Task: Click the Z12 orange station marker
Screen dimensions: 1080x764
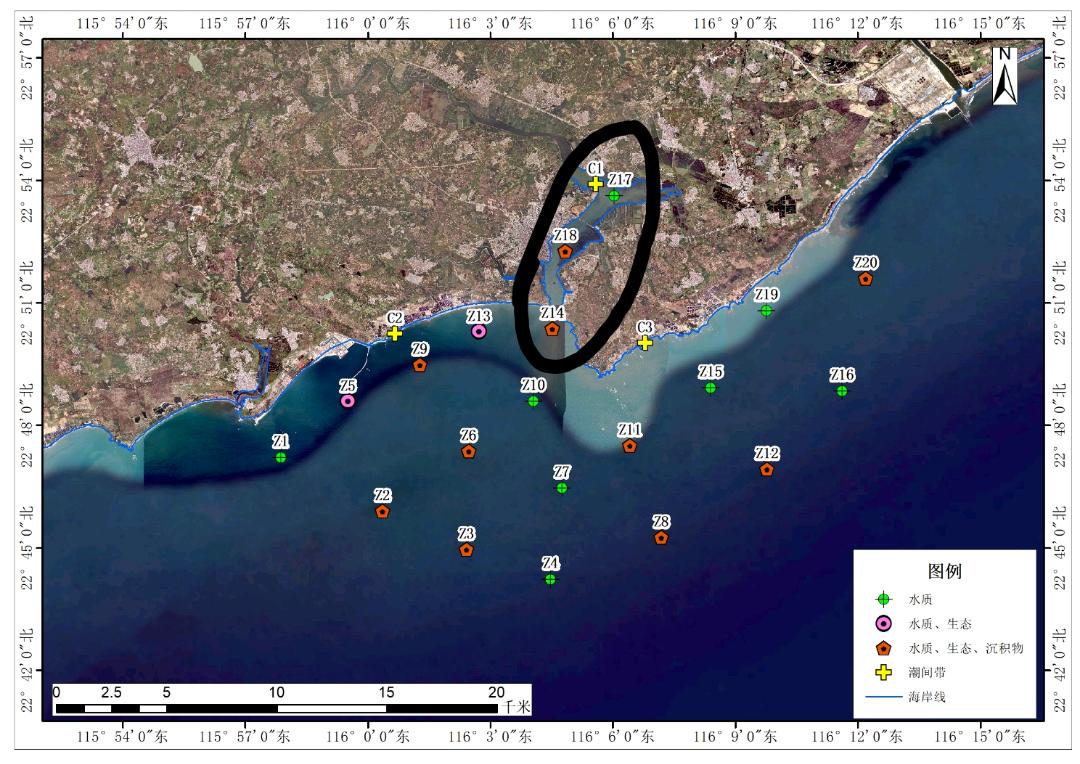Action: (x=767, y=470)
